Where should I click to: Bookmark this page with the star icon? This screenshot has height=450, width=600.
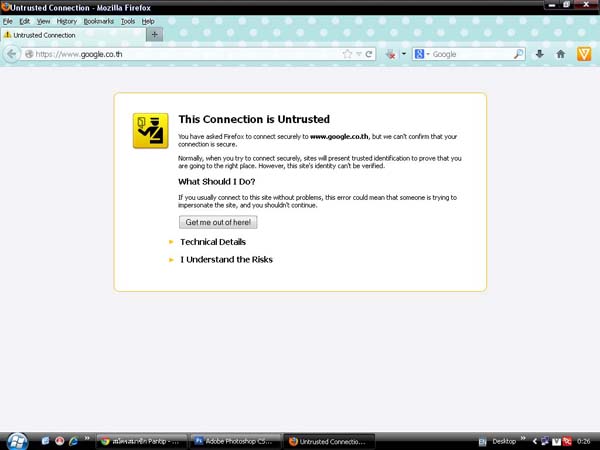[x=347, y=54]
